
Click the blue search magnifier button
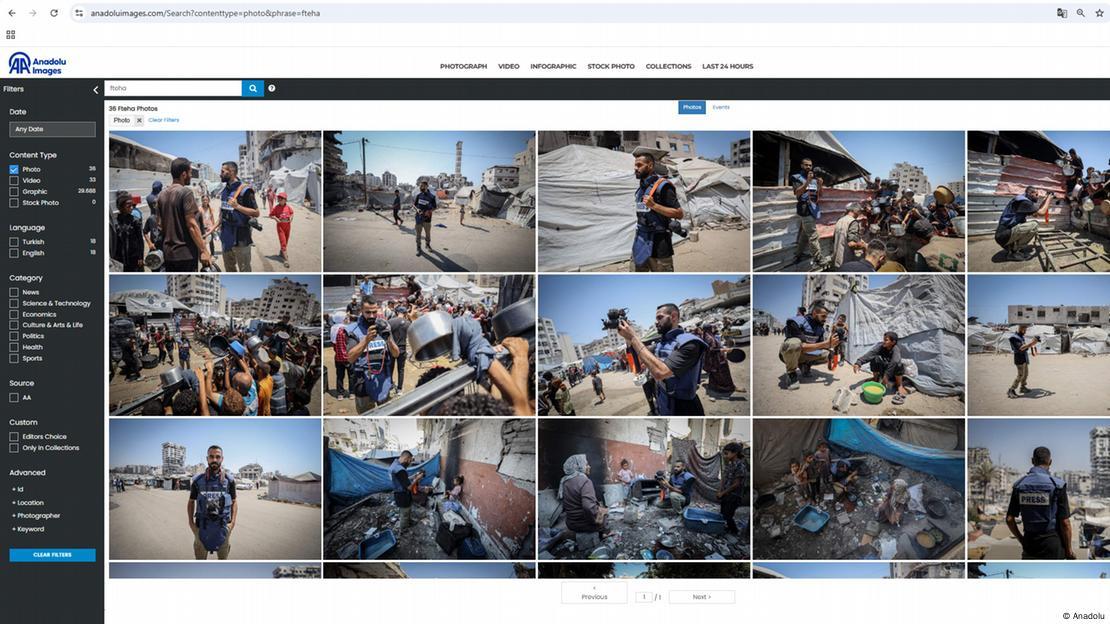point(253,88)
